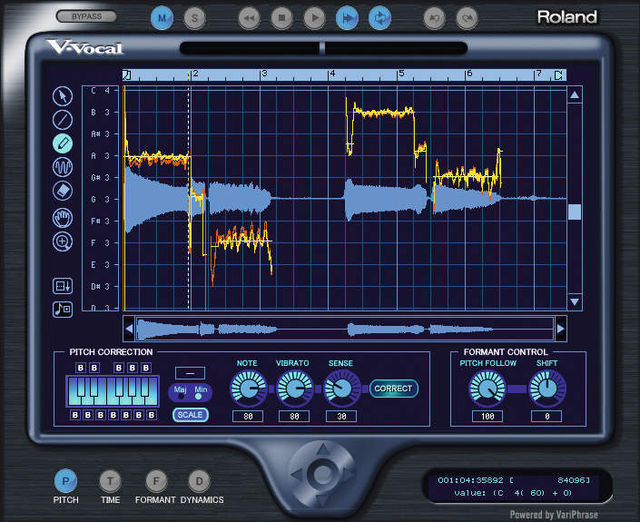Select the Vibrato wave tool
Image resolution: width=640 pixels, height=522 pixels.
pos(63,167)
